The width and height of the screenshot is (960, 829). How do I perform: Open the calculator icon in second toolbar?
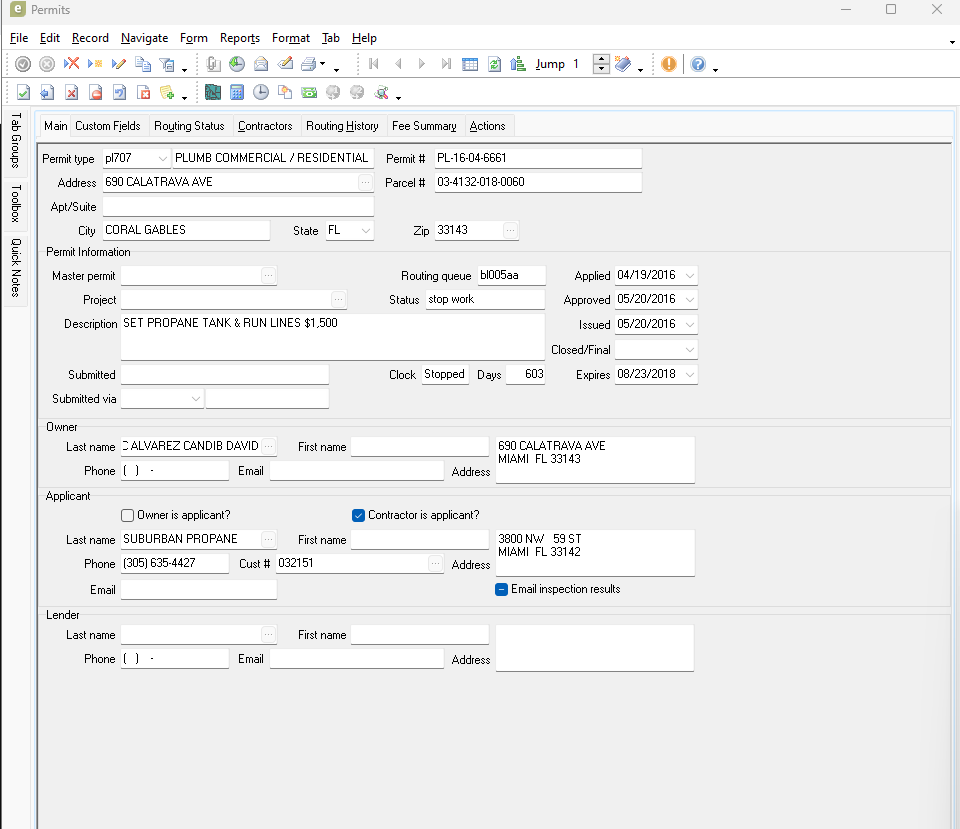click(x=237, y=93)
